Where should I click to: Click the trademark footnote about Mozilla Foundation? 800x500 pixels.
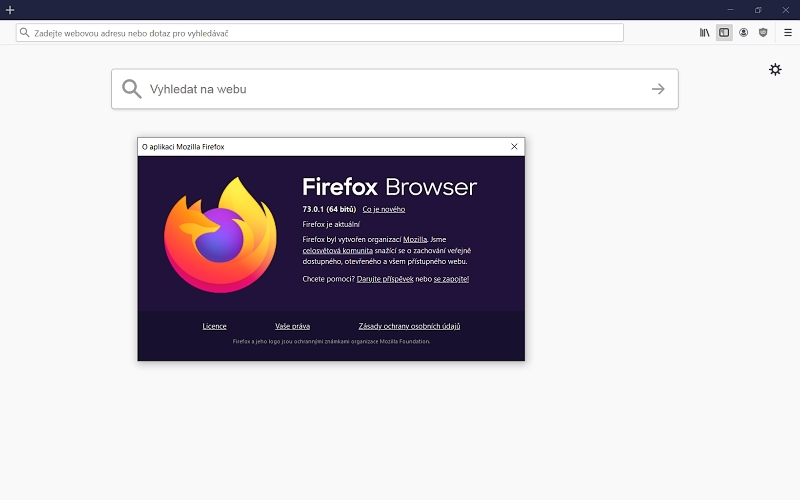pos(331,341)
